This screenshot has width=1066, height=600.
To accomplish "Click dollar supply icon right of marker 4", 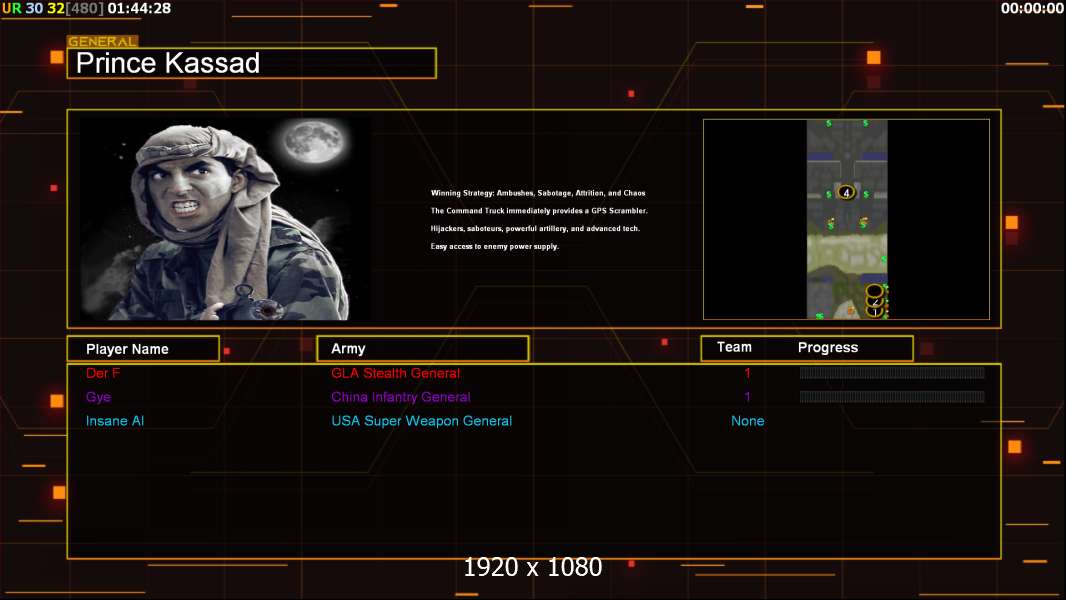I will (865, 194).
